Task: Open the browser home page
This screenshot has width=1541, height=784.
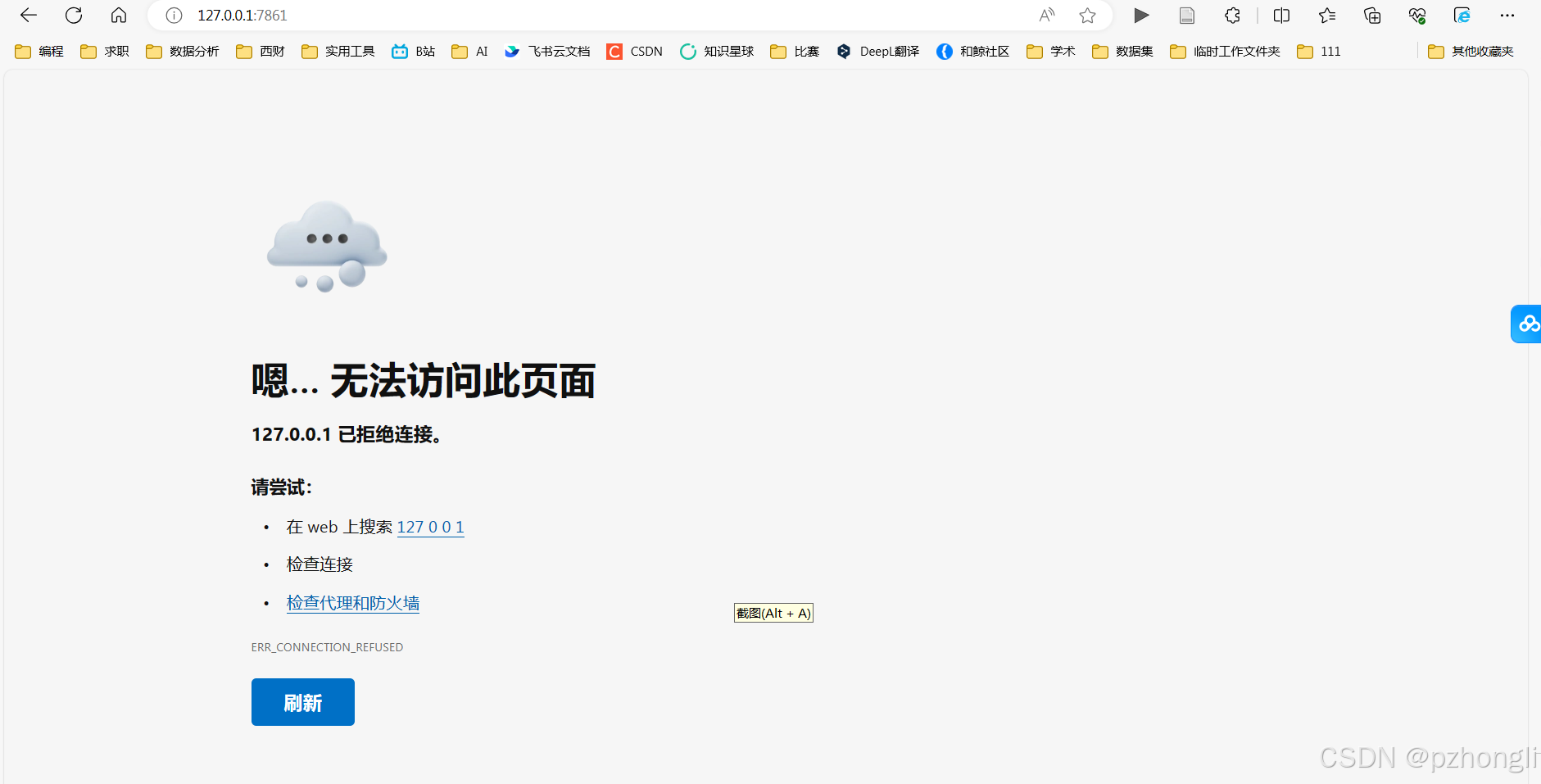Action: coord(119,15)
